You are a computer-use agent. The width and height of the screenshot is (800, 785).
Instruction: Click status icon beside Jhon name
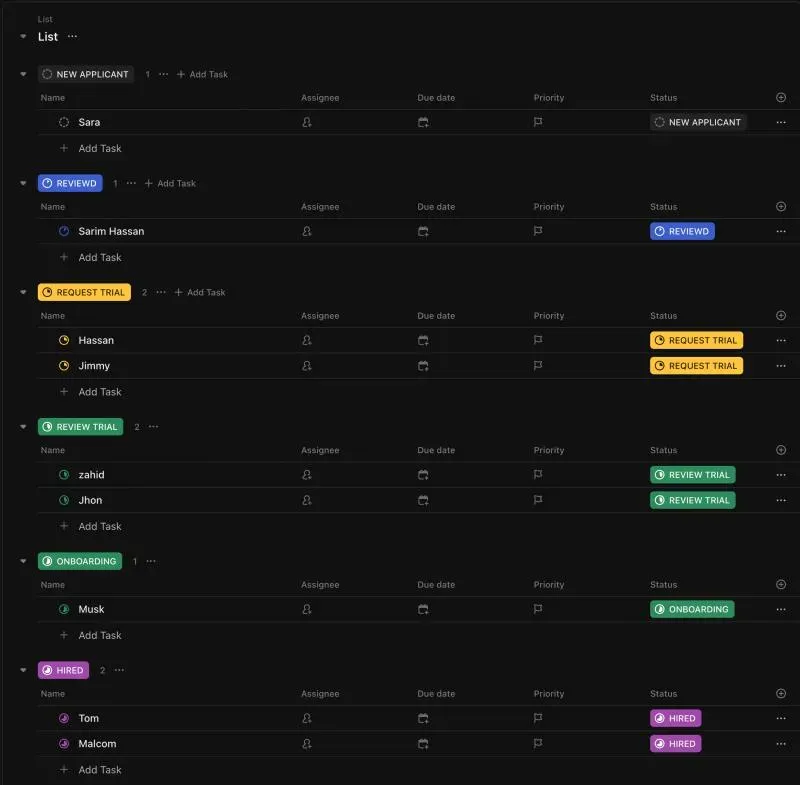click(64, 500)
